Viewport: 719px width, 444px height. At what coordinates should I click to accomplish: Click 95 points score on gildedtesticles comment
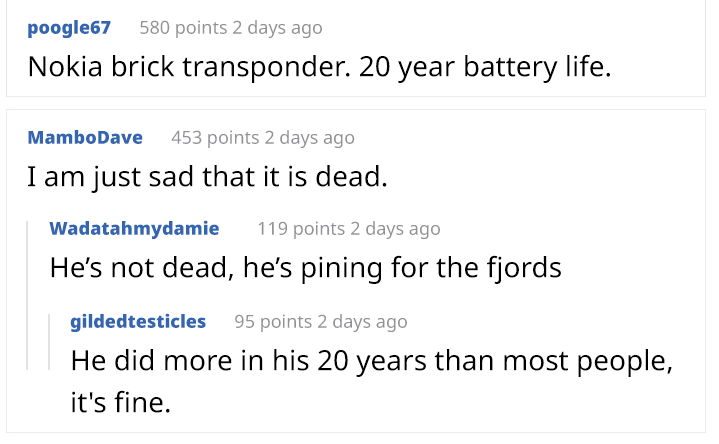273,322
